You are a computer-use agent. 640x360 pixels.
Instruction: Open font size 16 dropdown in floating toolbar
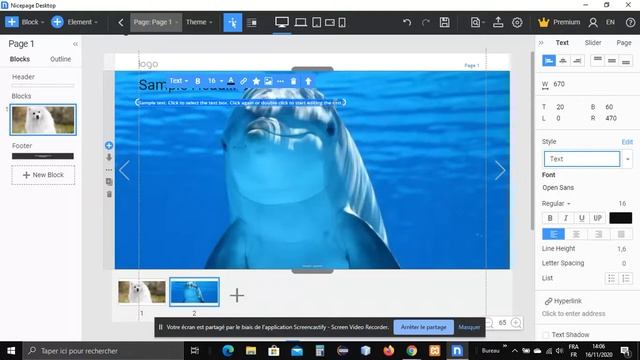215,81
